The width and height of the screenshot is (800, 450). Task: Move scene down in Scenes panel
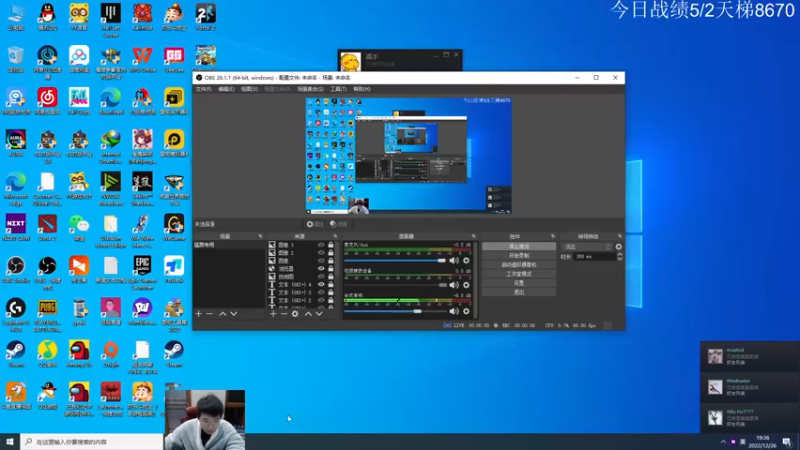coord(234,314)
